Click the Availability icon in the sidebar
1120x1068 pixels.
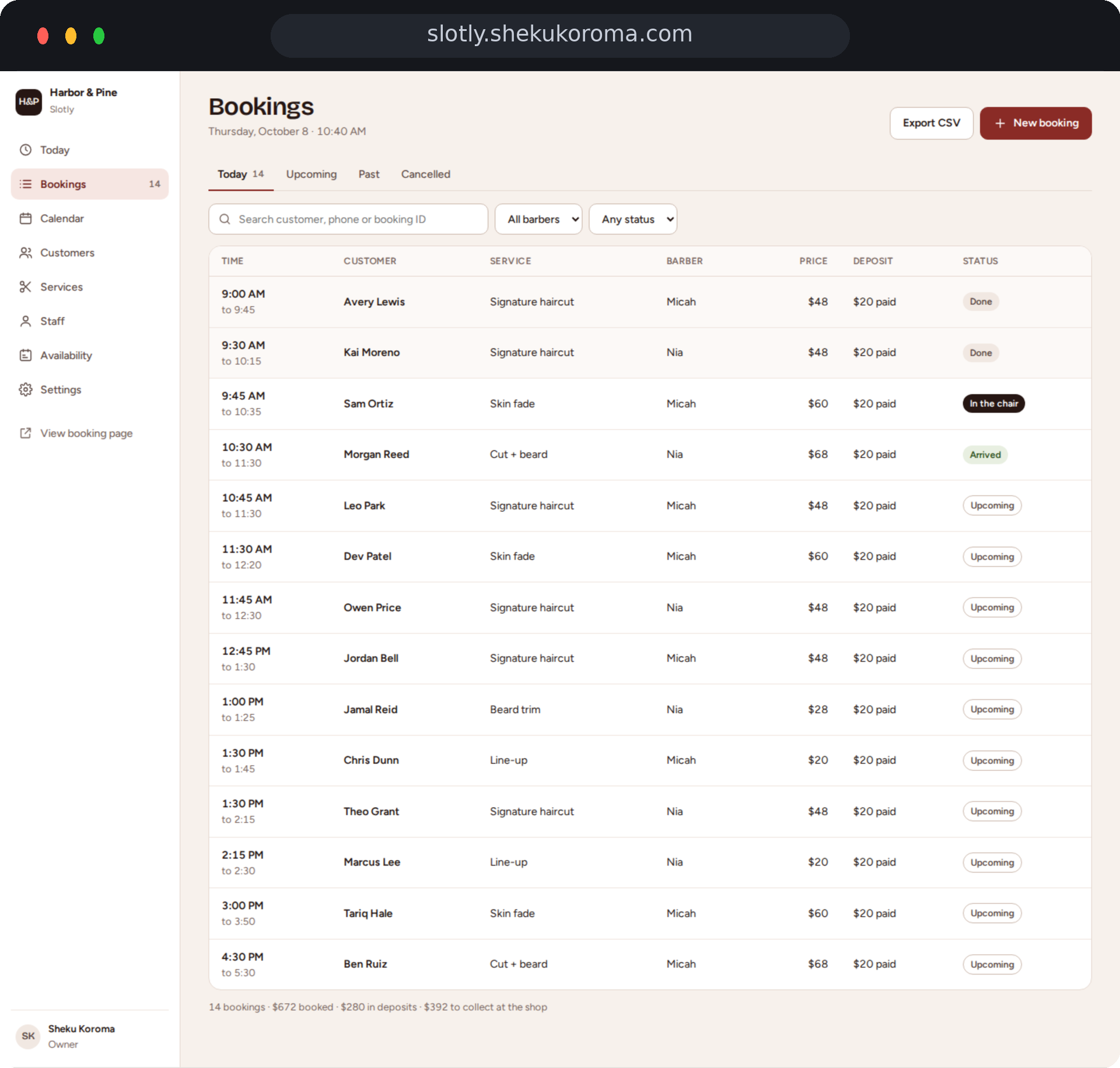(x=26, y=355)
